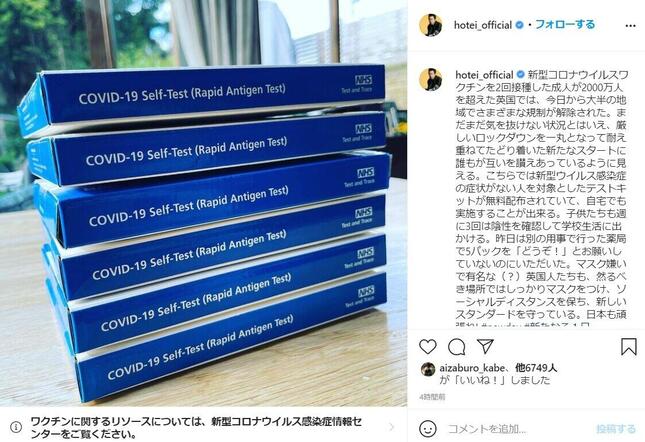Viewport: 645px width, 442px height.
Task: Open aizaburo_kabe profile link
Action: [x=466, y=368]
